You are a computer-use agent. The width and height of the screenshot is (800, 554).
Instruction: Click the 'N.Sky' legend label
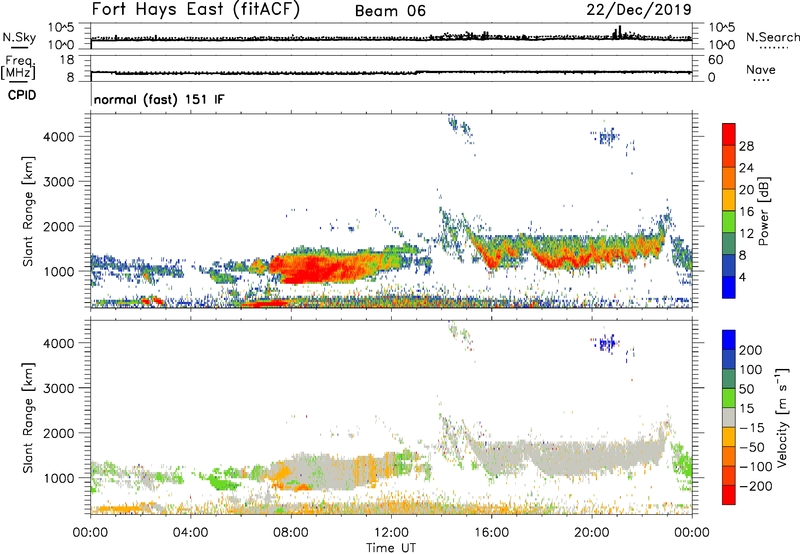tap(19, 37)
